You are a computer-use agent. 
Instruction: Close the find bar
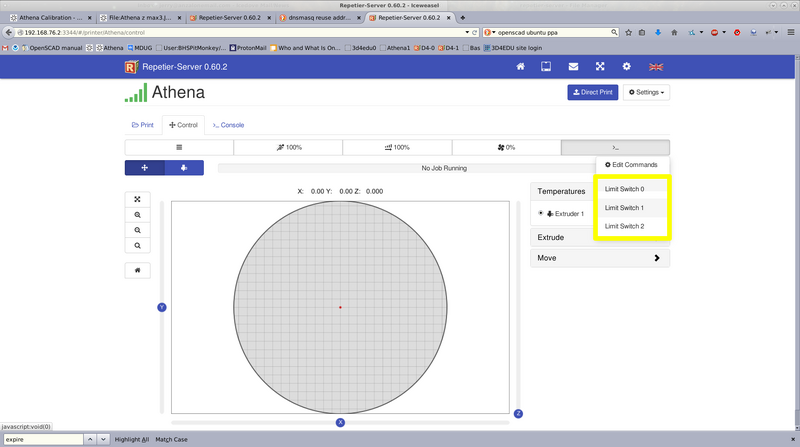pos(793,439)
